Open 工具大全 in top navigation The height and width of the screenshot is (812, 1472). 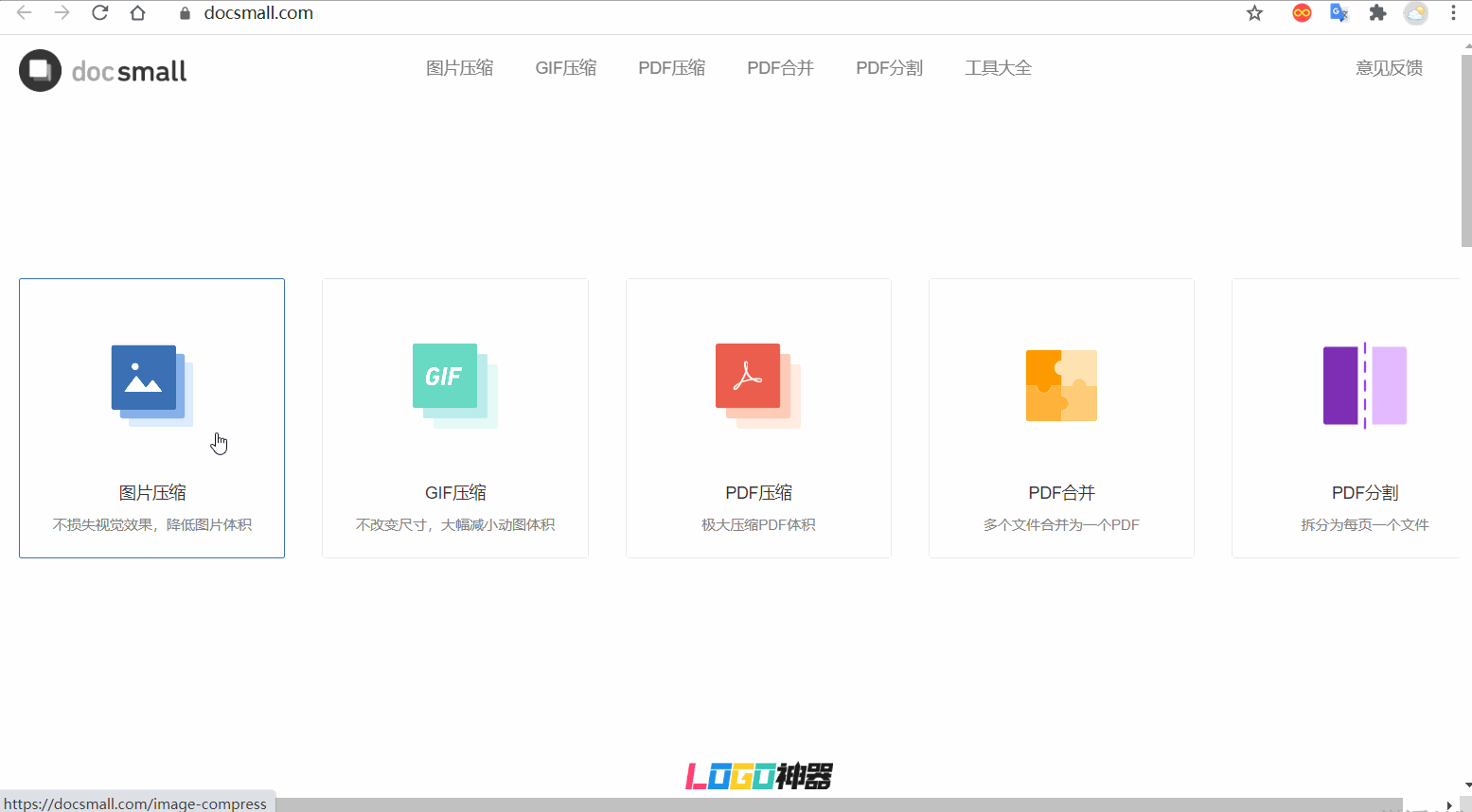[999, 68]
